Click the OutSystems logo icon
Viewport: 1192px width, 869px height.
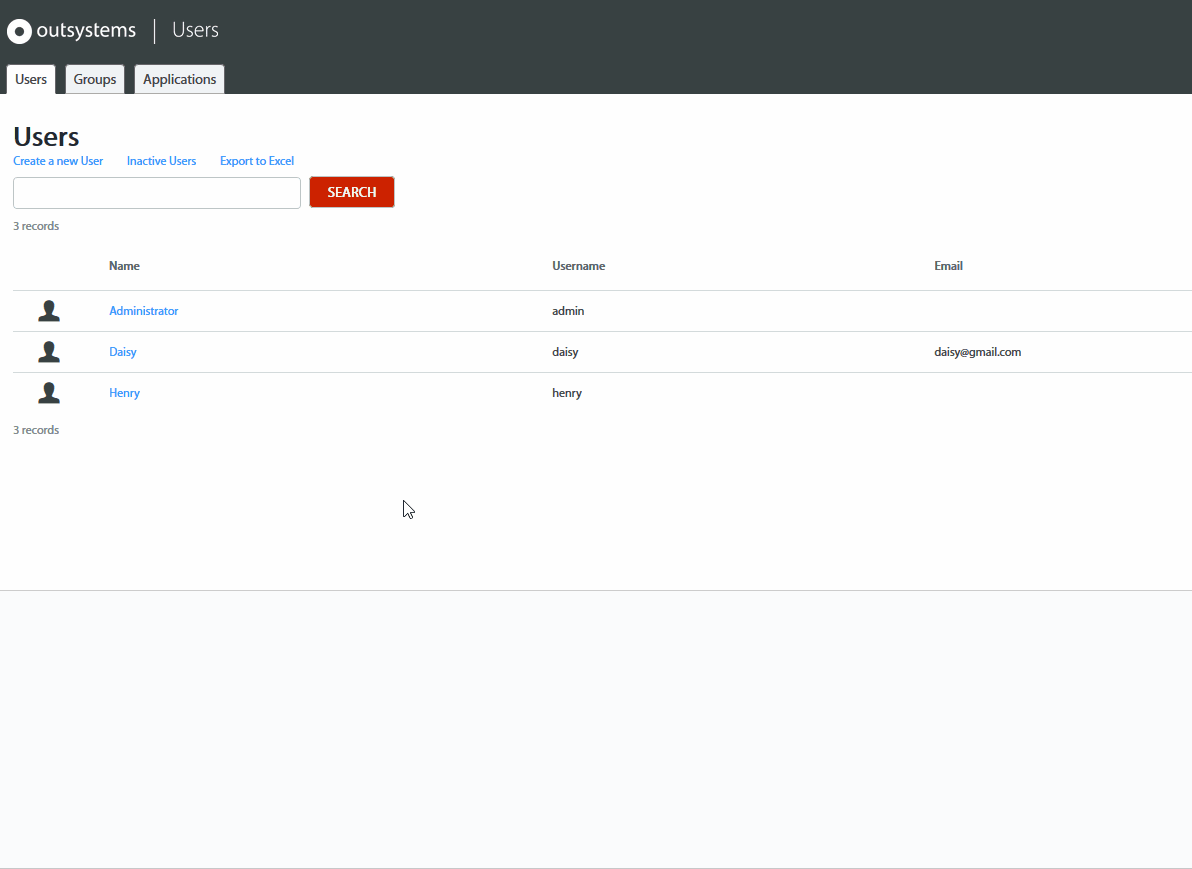tap(19, 31)
